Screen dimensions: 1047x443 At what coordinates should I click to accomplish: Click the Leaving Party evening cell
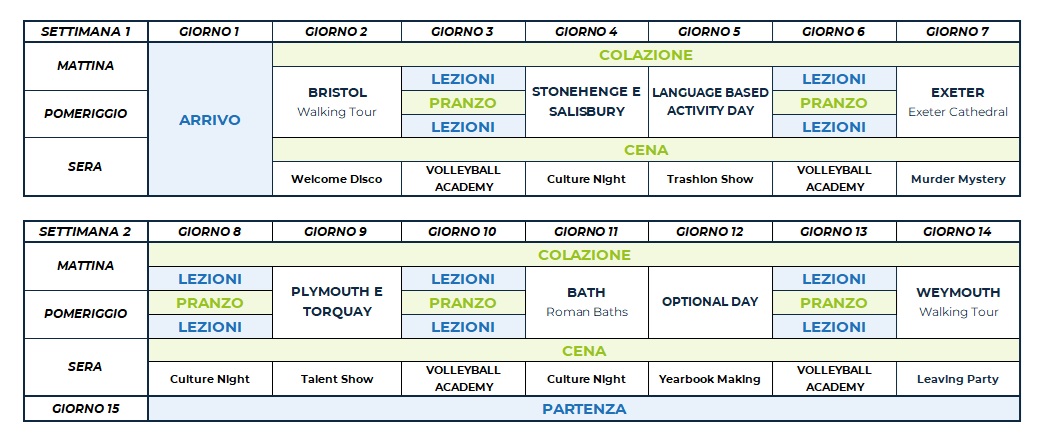[958, 379]
